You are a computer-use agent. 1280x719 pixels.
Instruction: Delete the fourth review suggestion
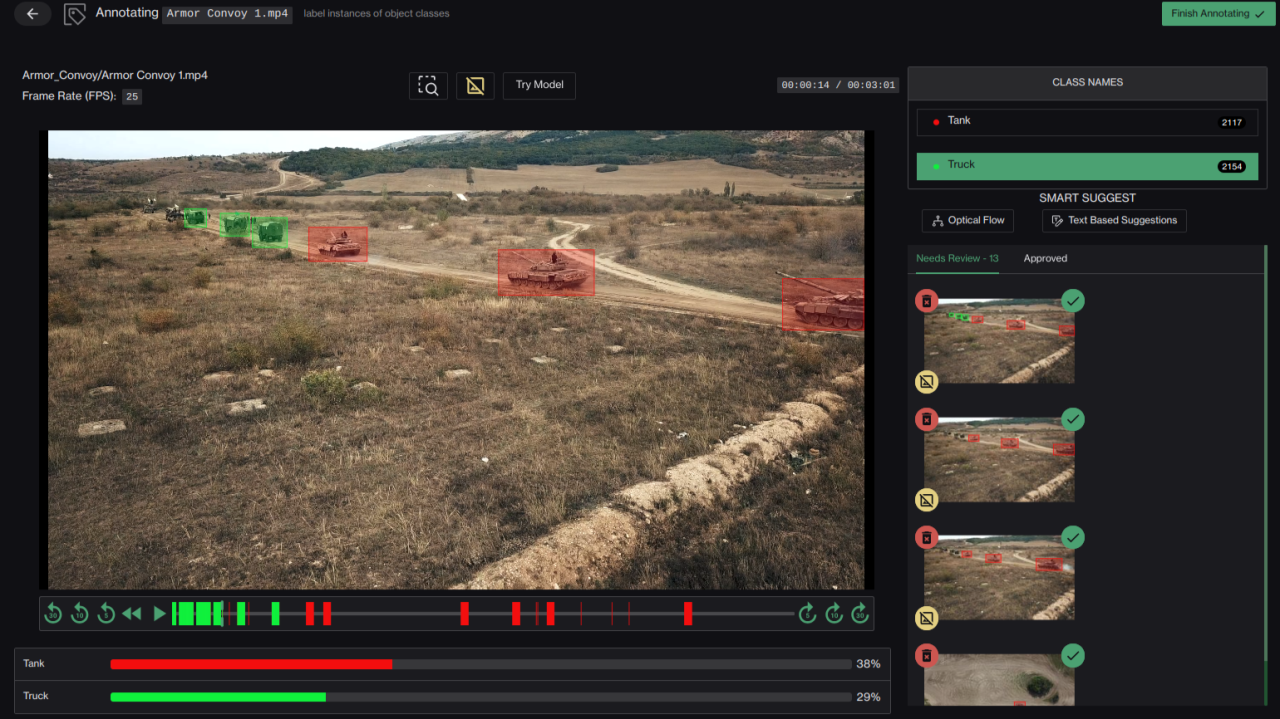click(x=927, y=656)
